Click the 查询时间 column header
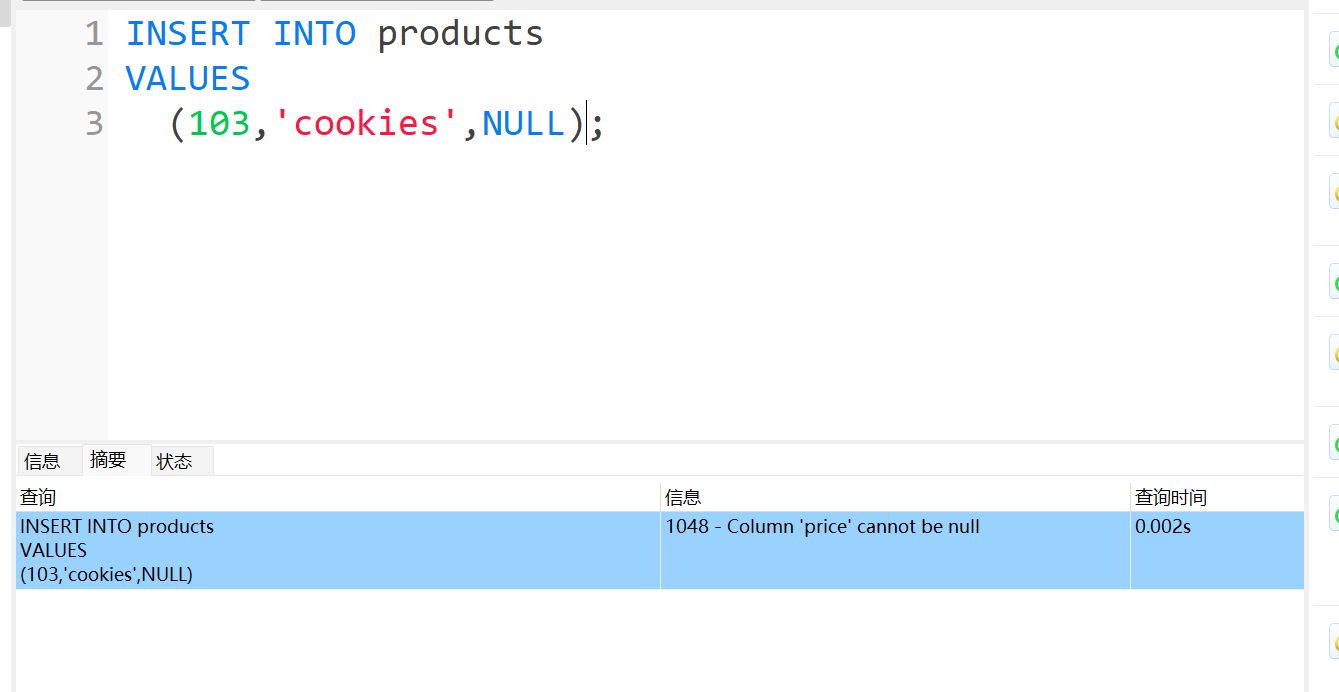The image size is (1339, 692). (1170, 497)
